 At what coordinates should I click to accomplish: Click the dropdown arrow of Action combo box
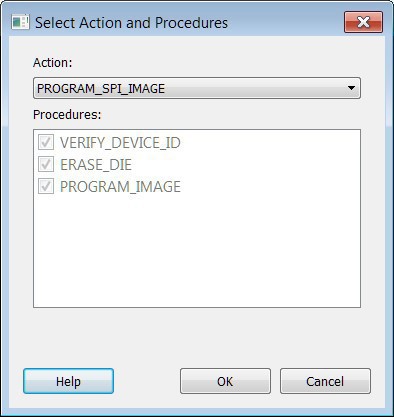click(351, 88)
